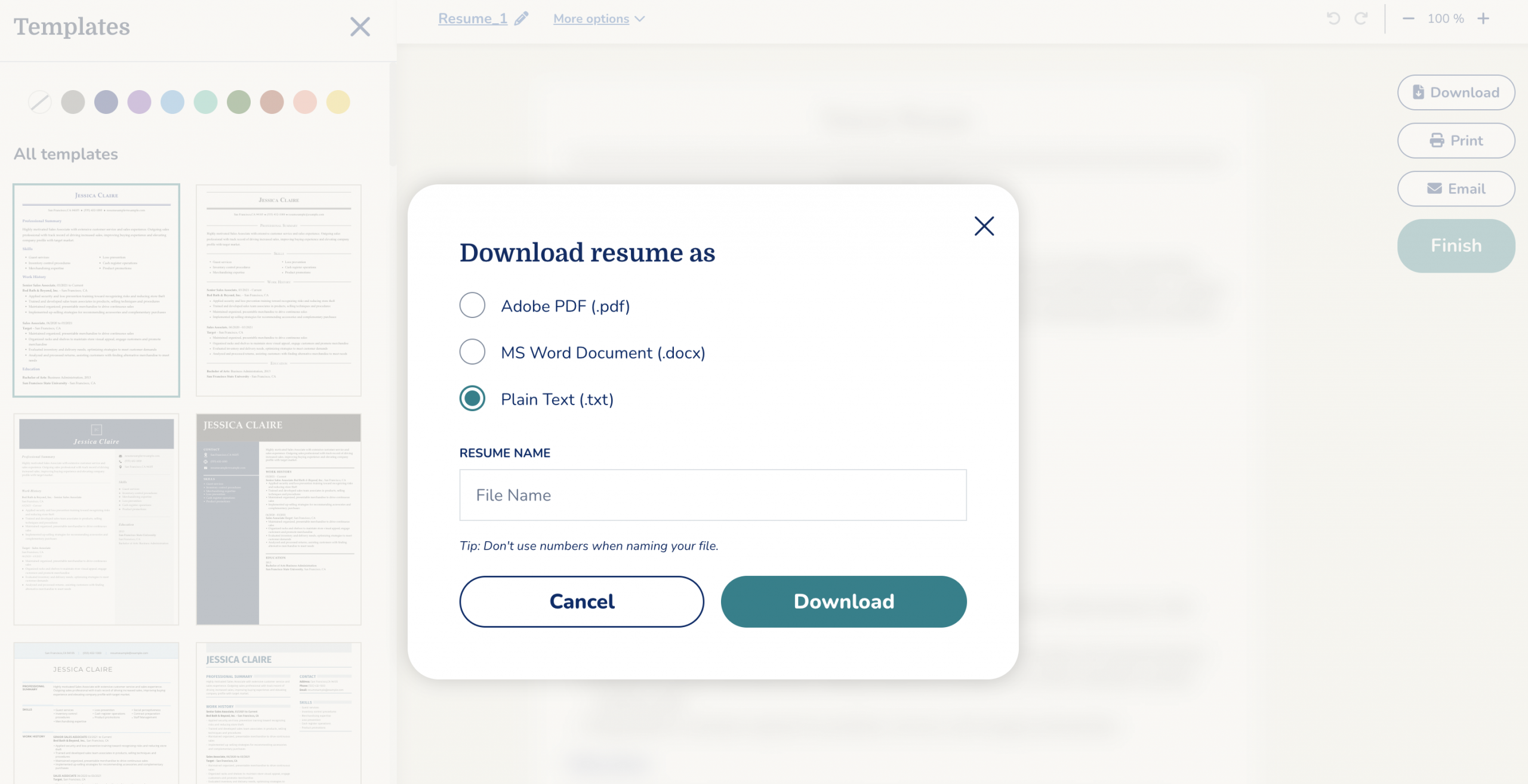Close the Download resume dialog

point(984,226)
